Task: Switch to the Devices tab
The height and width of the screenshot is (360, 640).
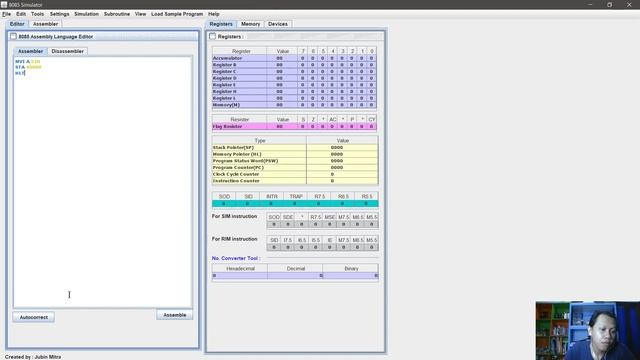Action: (278, 24)
